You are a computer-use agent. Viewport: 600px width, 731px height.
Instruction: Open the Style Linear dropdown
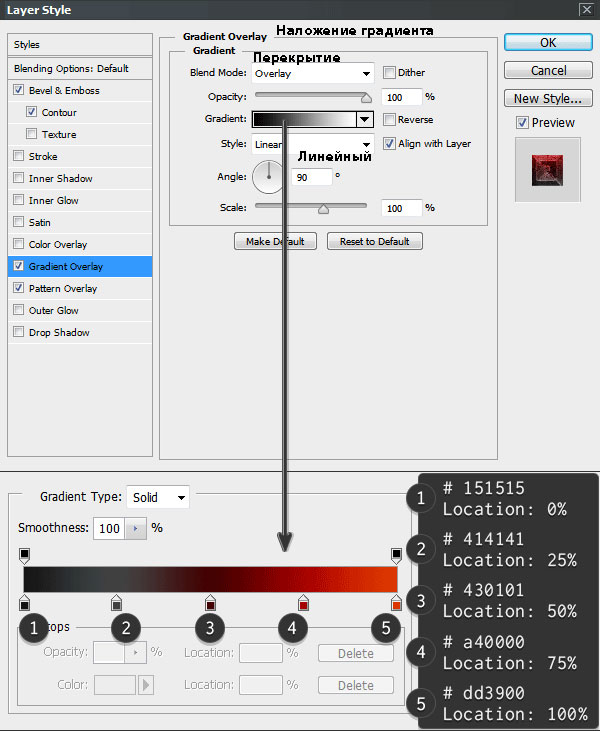pyautogui.click(x=312, y=144)
